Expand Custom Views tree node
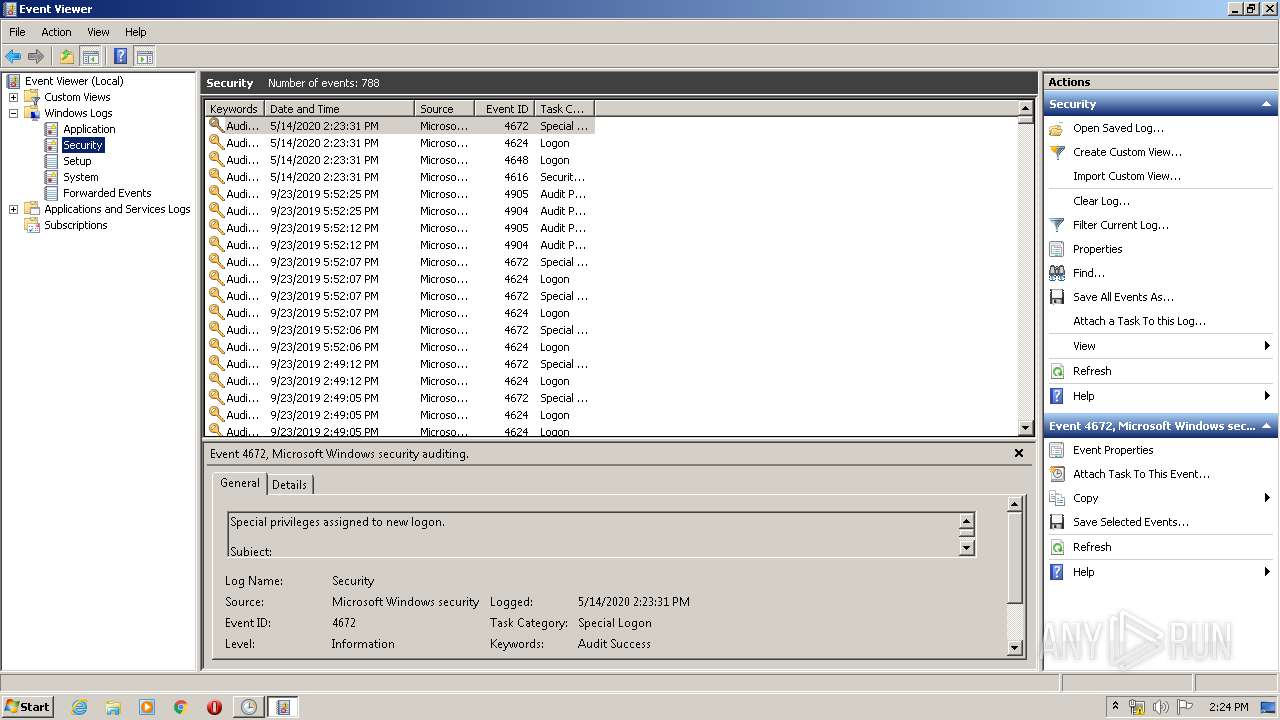The image size is (1280, 720). 13,97
